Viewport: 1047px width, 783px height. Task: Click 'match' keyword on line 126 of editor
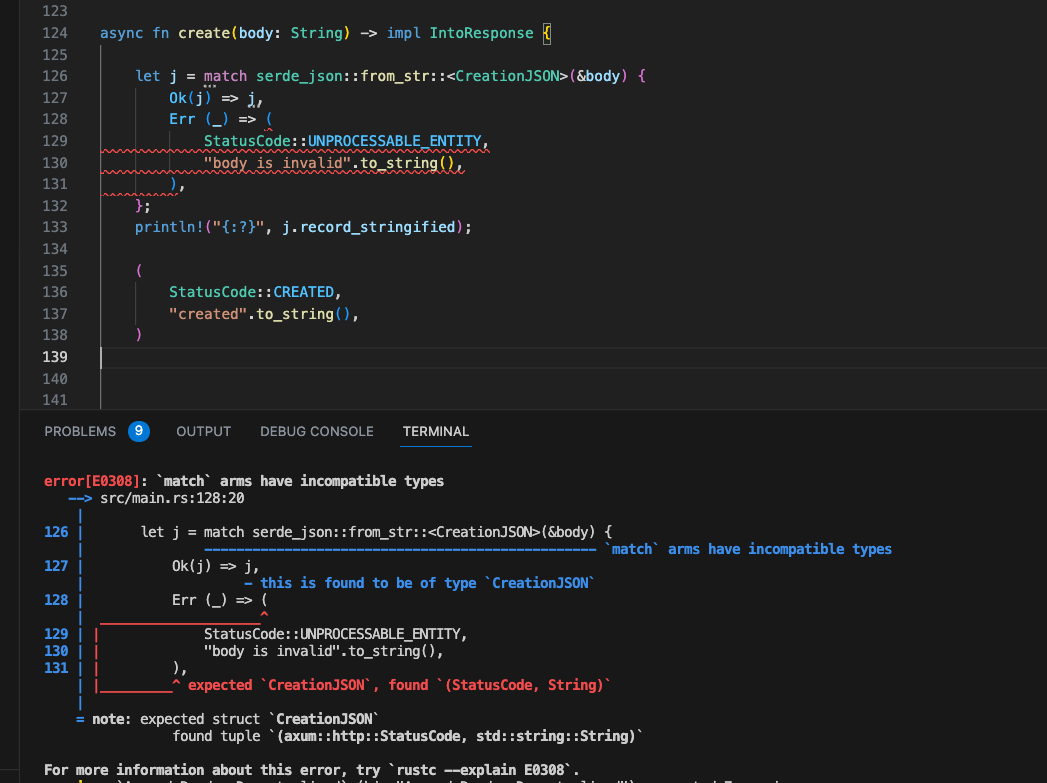(x=225, y=76)
